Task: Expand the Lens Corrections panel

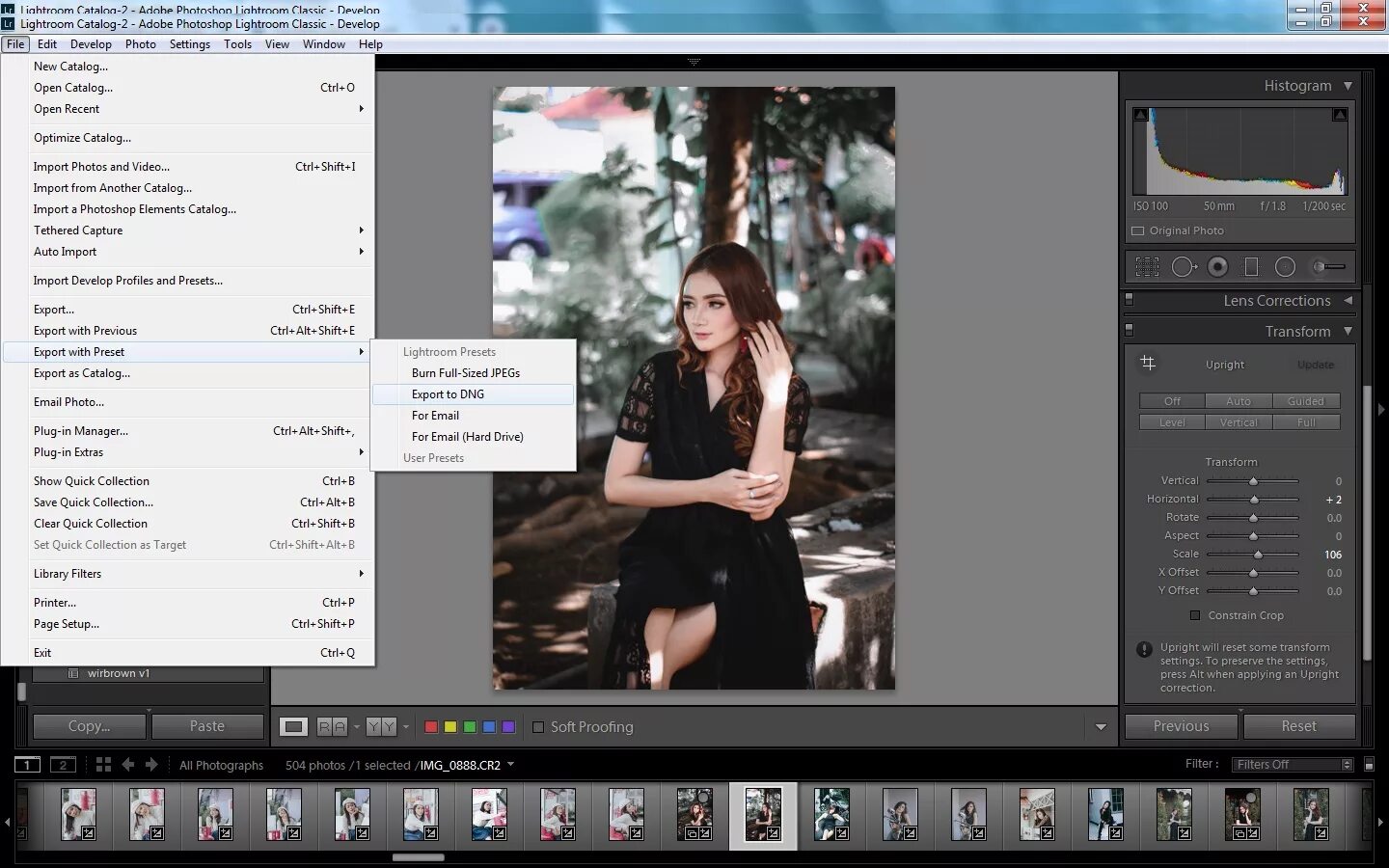Action: tap(1348, 300)
